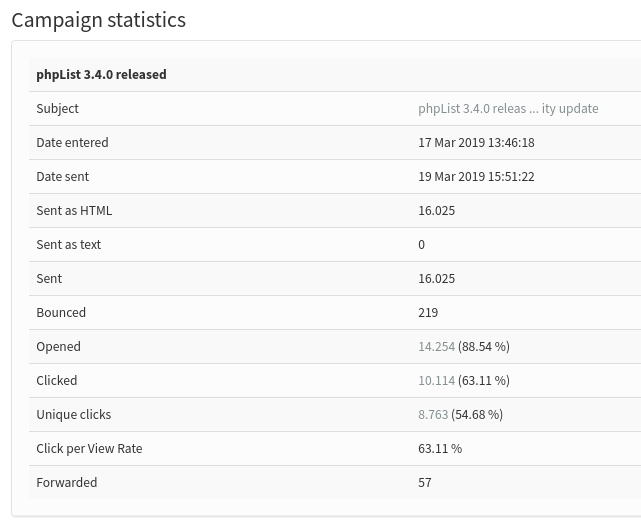Open the 10.114 clicked count link
This screenshot has height=531, width=641.
pos(436,381)
